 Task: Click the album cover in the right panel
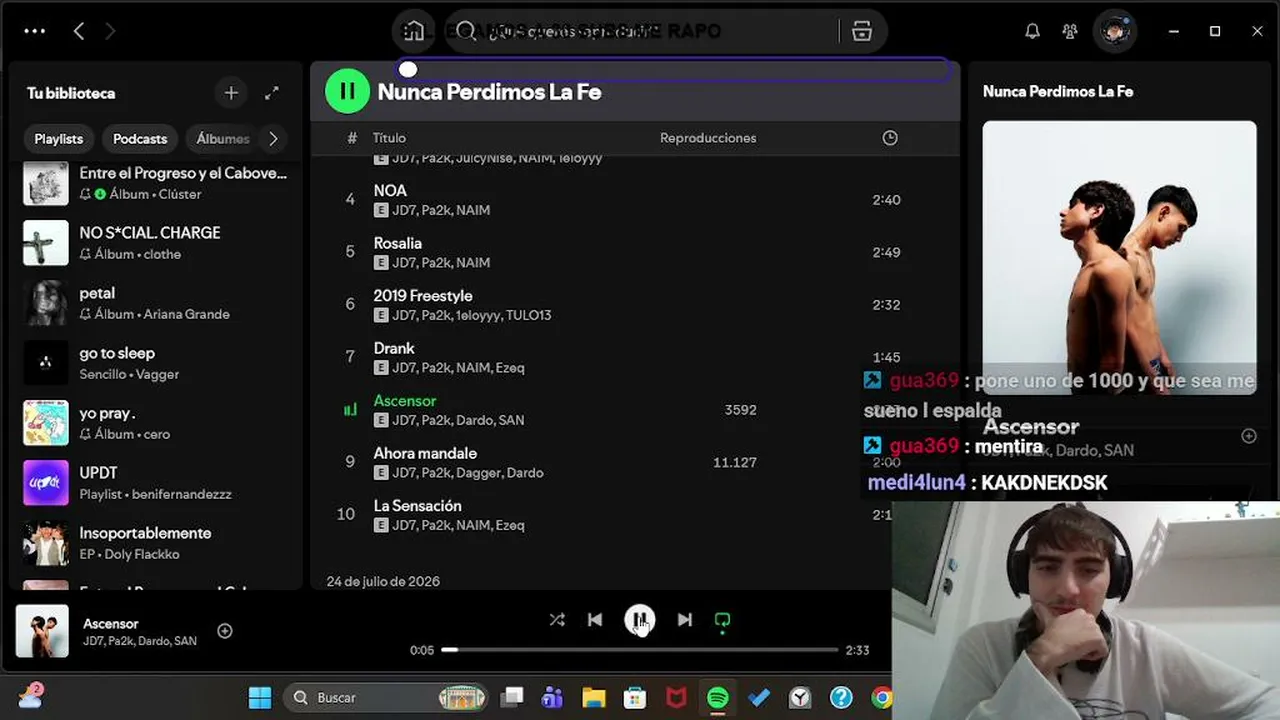point(1119,258)
